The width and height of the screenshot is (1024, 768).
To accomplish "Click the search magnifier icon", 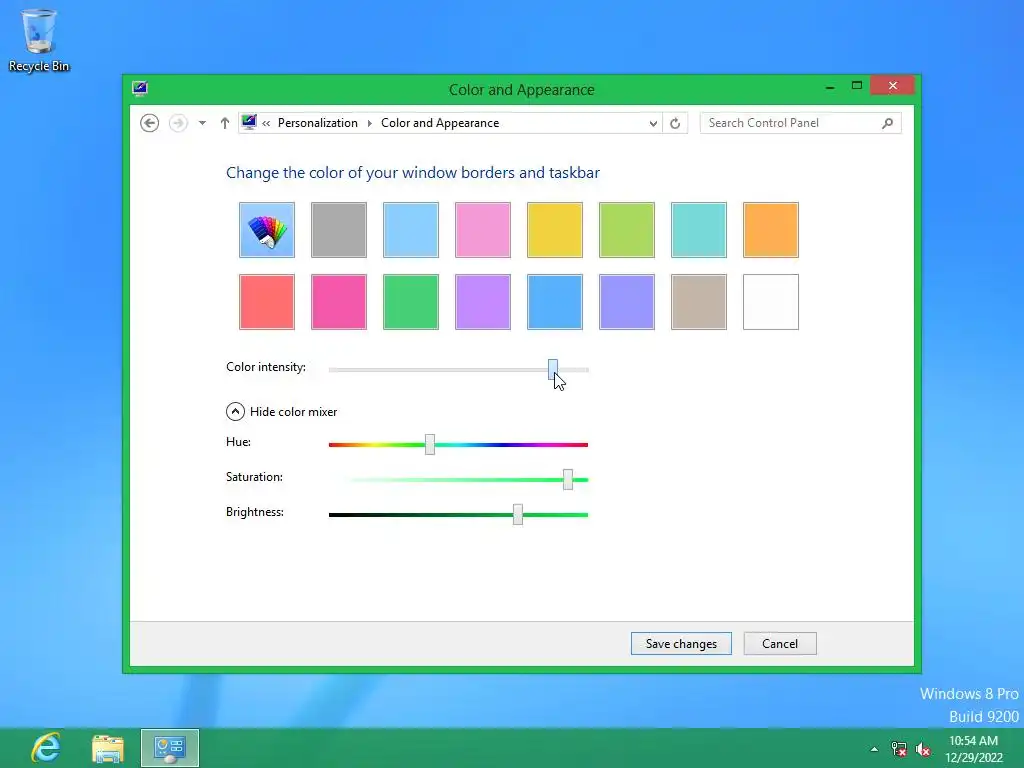I will [887, 123].
